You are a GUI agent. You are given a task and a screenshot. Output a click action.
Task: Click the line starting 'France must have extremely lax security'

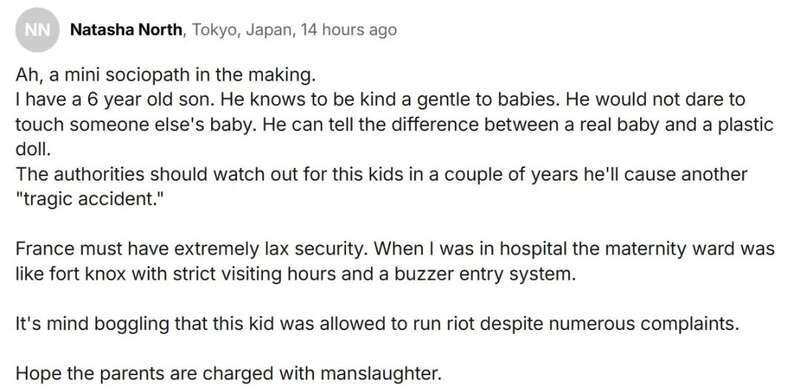(395, 249)
